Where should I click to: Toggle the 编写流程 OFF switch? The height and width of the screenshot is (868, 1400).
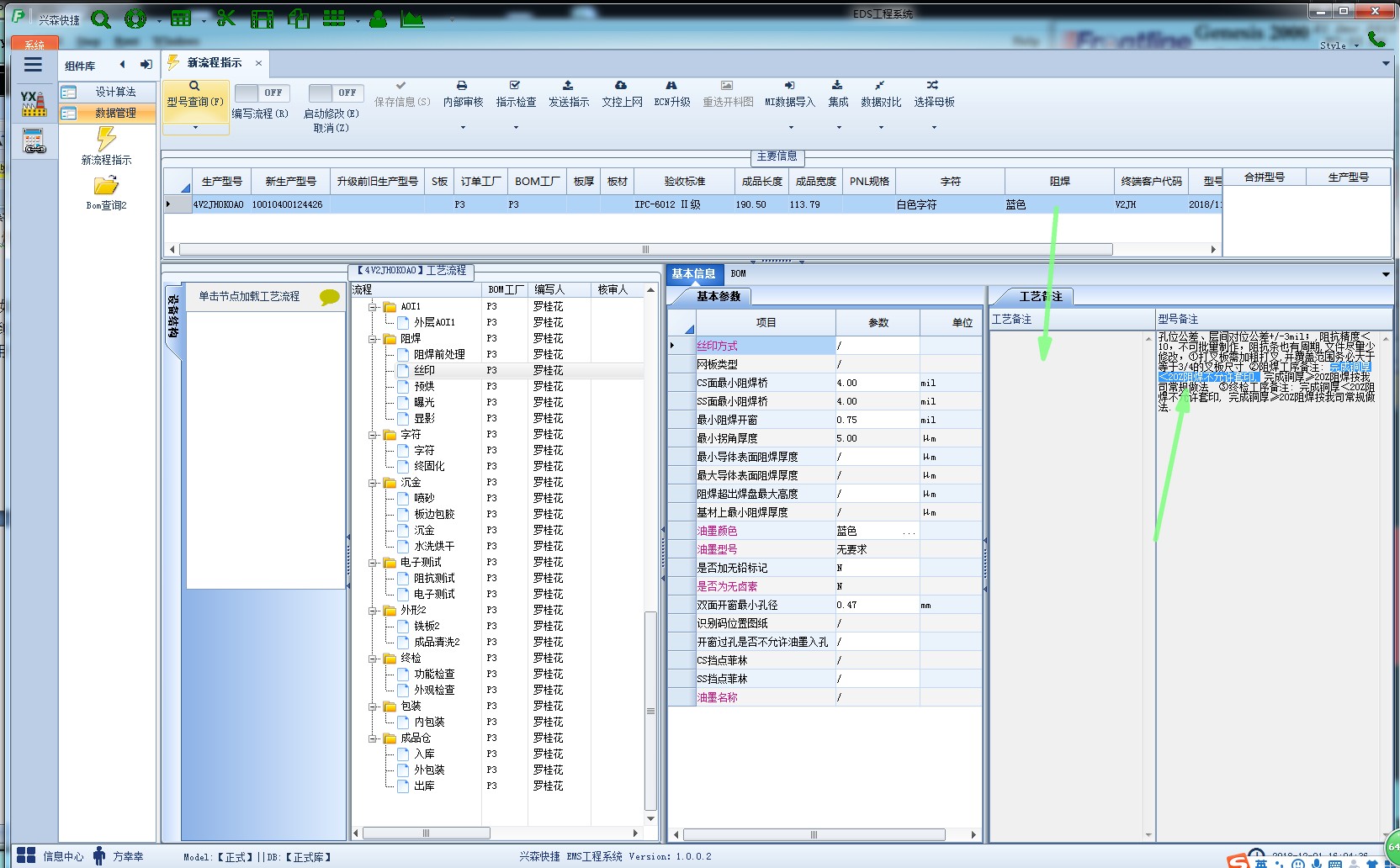(x=261, y=93)
